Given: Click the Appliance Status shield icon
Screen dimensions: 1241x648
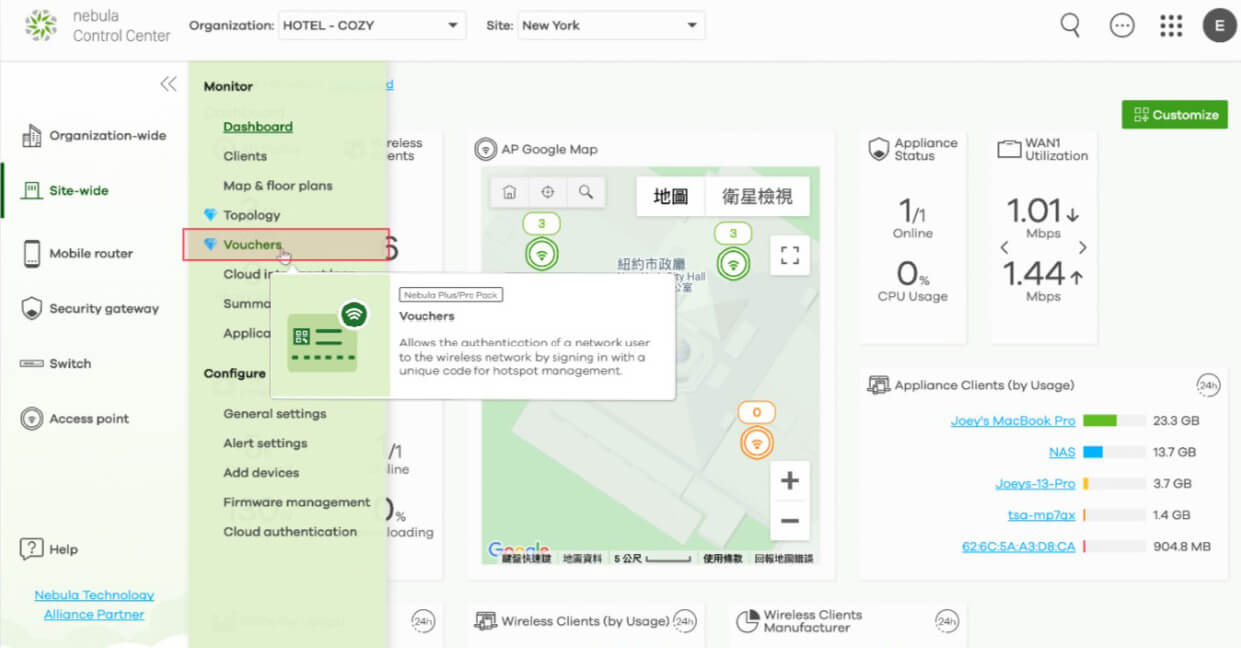Looking at the screenshot, I should point(878,149).
